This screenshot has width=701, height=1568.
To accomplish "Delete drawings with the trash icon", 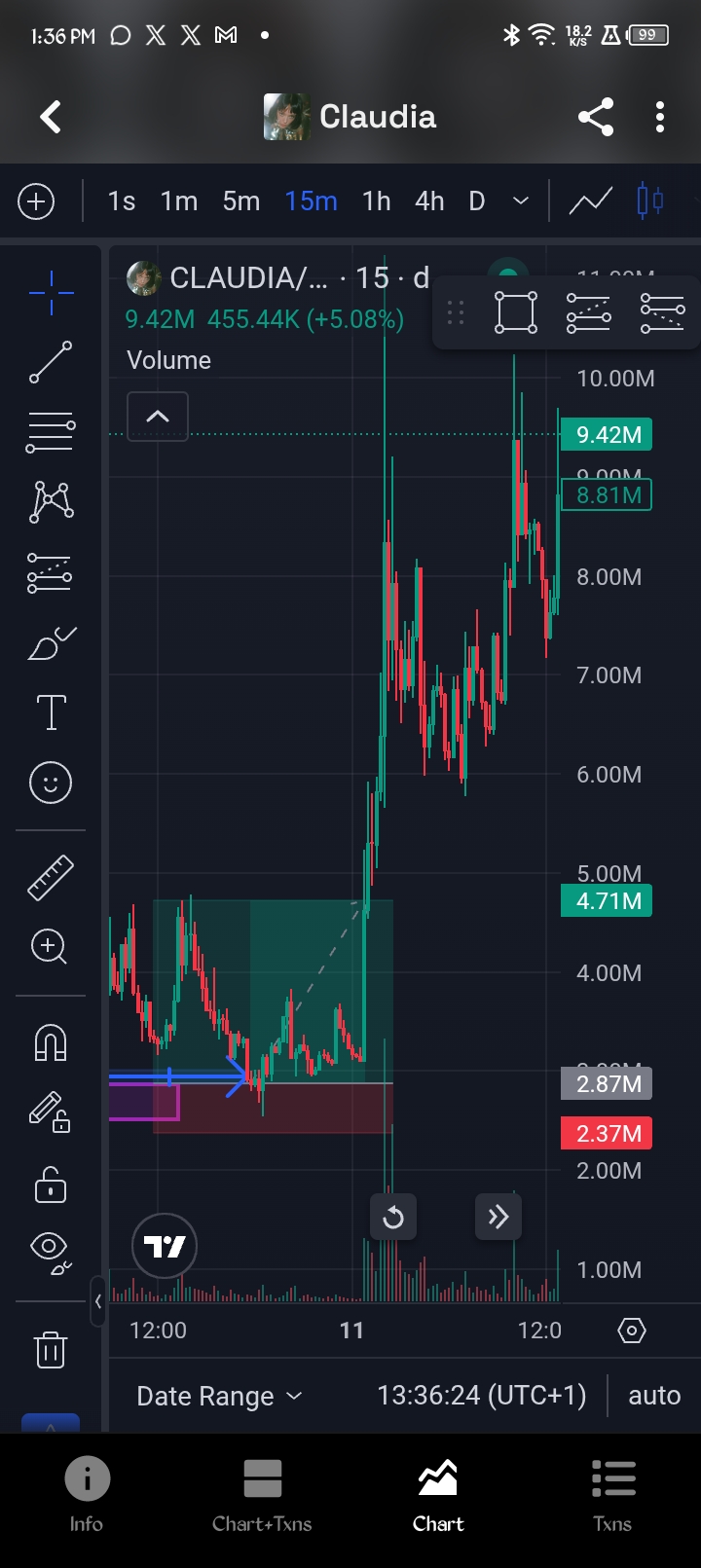I will pyautogui.click(x=51, y=1350).
